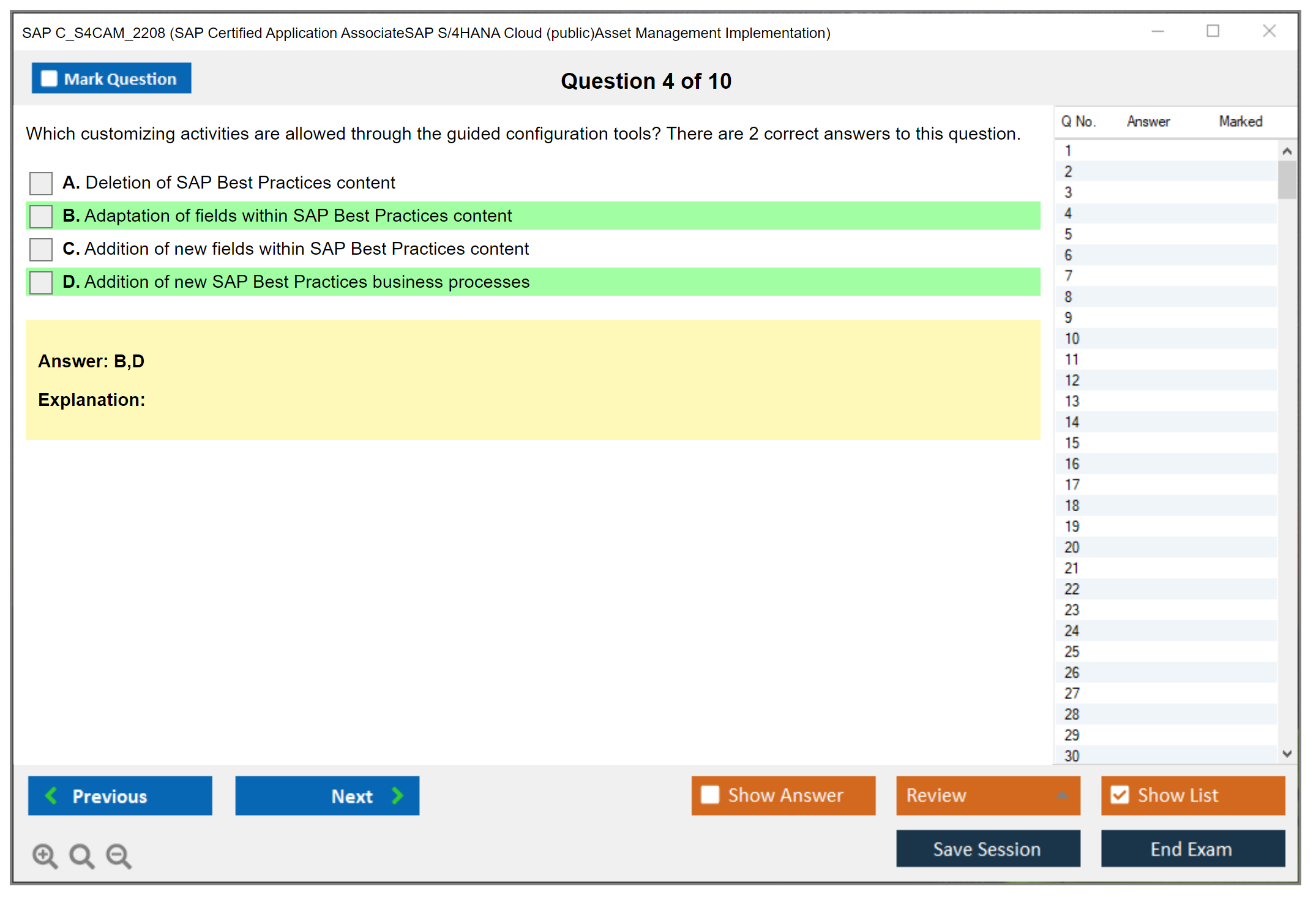Viewport: 1316px width, 900px height.
Task: Jump to question 25 in list
Action: 1072,651
